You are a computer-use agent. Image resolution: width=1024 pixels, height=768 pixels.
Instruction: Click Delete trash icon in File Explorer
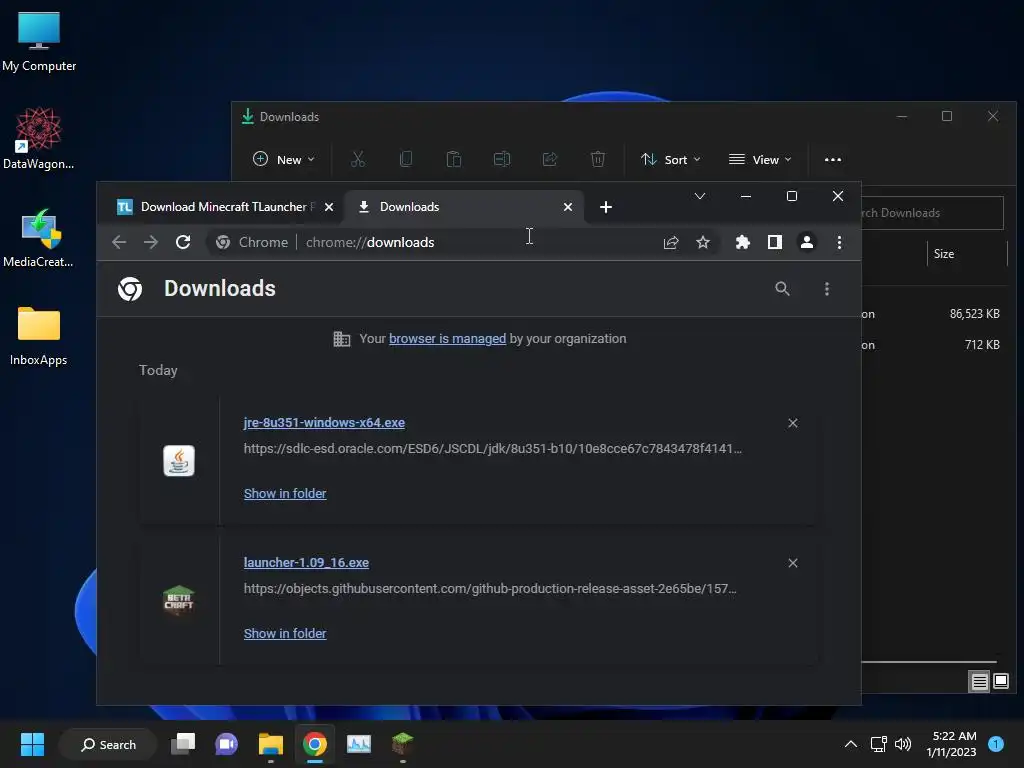click(598, 159)
